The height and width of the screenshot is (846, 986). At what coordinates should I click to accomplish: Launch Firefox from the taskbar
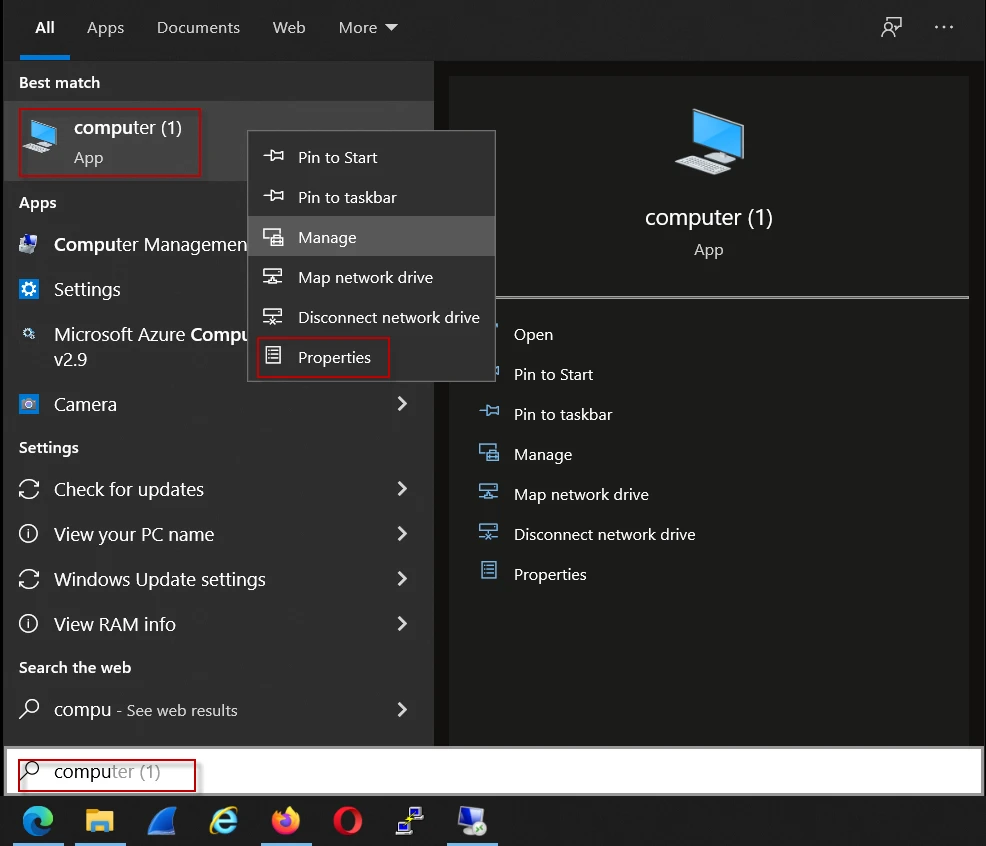285,821
